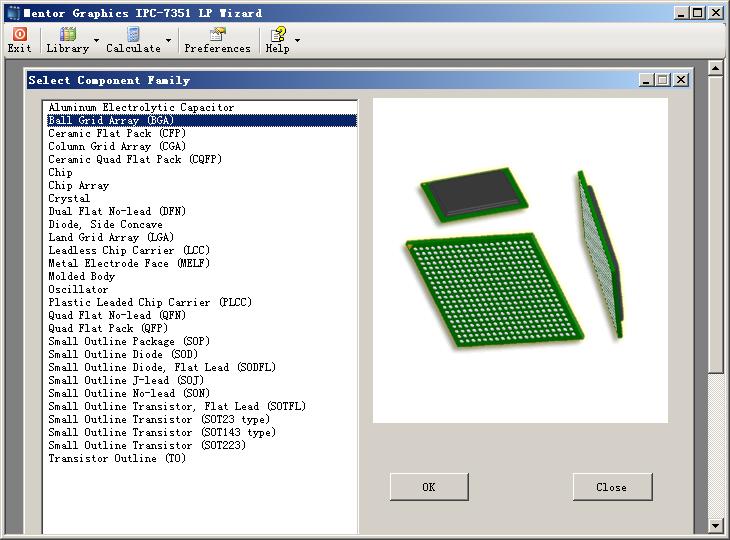Viewport: 730px width, 540px height.
Task: Select Leadless Chip Carrier (LCC)
Action: (x=202, y=251)
